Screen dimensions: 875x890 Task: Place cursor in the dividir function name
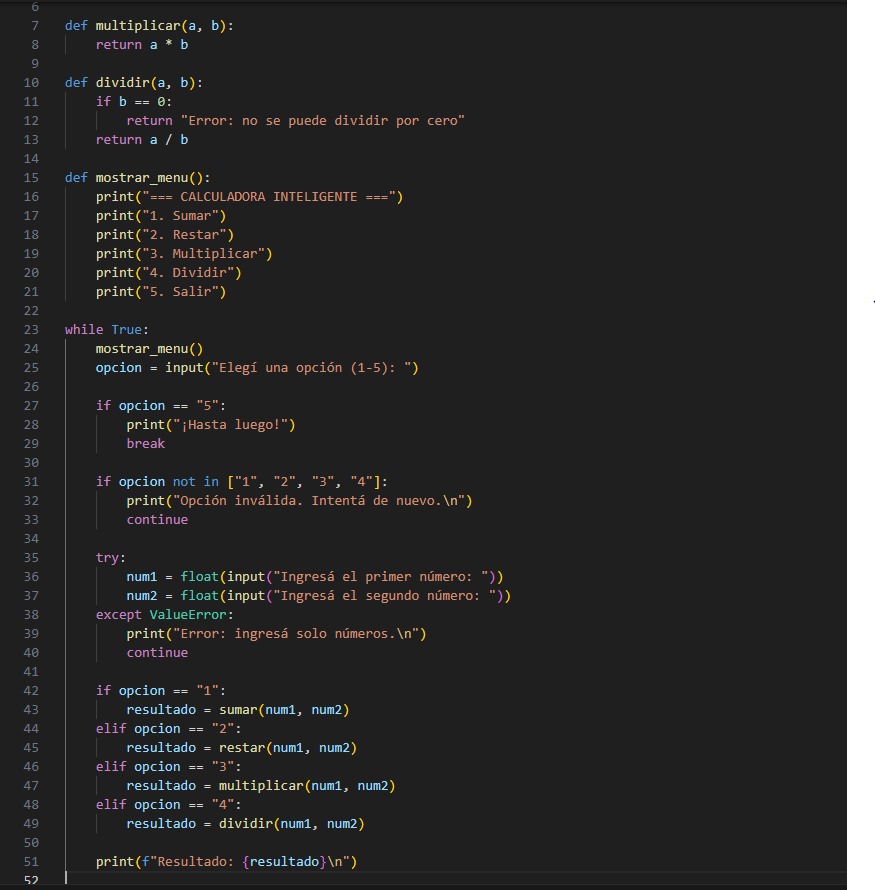124,82
